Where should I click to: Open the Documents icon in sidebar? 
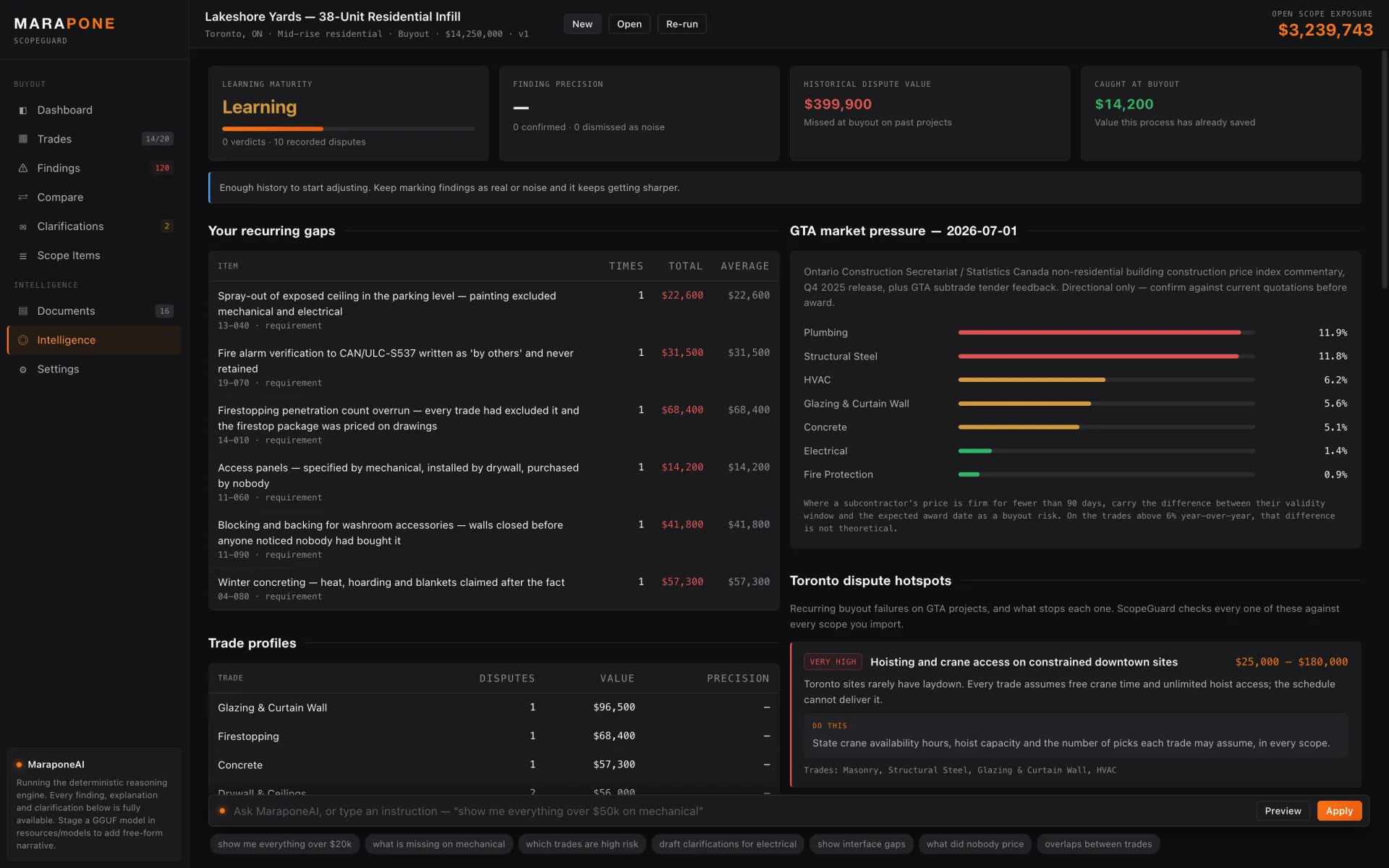(x=23, y=311)
